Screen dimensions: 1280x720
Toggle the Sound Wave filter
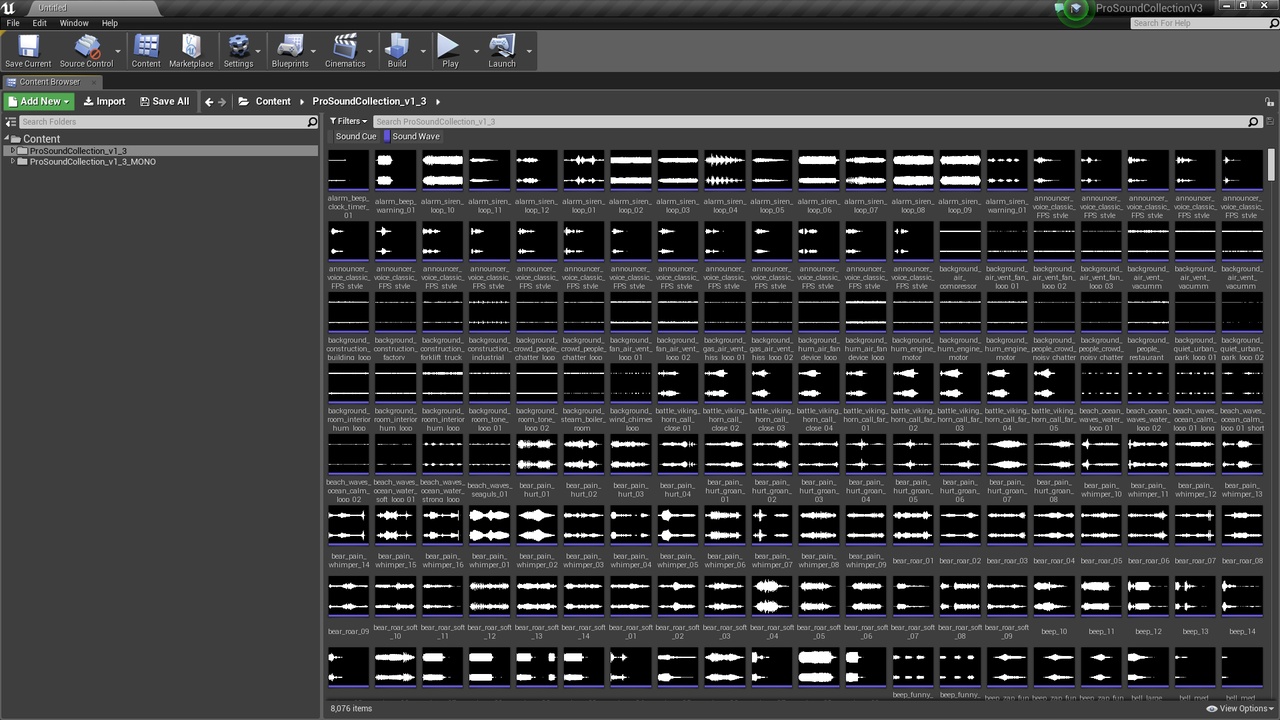tap(414, 136)
